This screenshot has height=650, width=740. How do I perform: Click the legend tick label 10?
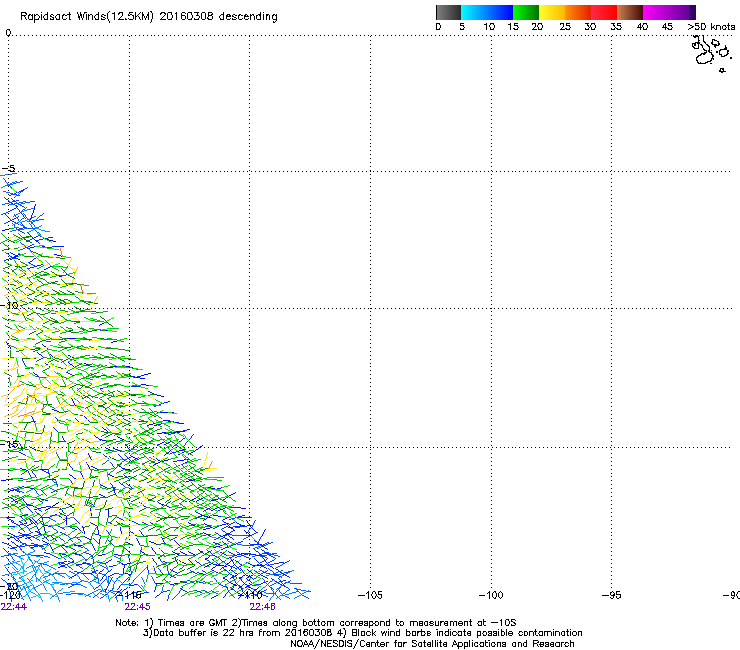[489, 27]
